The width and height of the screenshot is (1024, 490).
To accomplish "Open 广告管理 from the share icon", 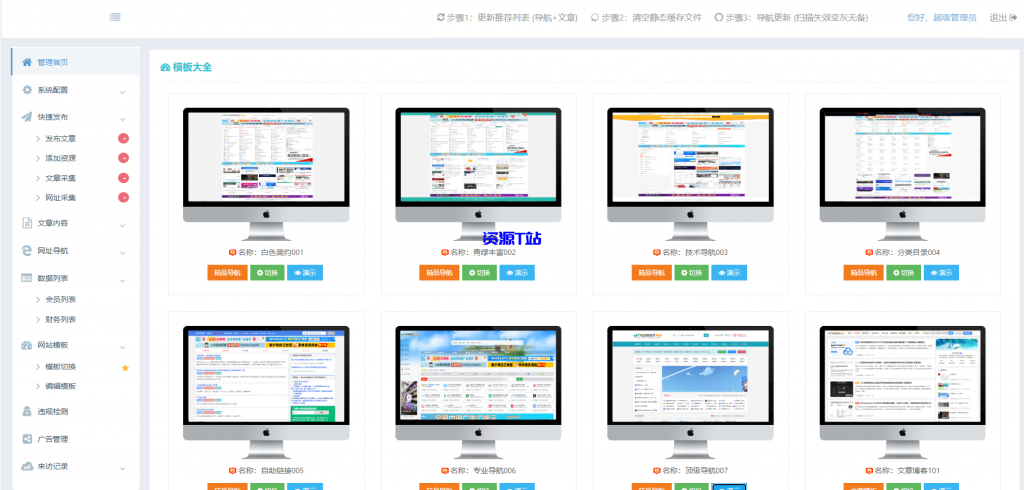I will point(27,439).
